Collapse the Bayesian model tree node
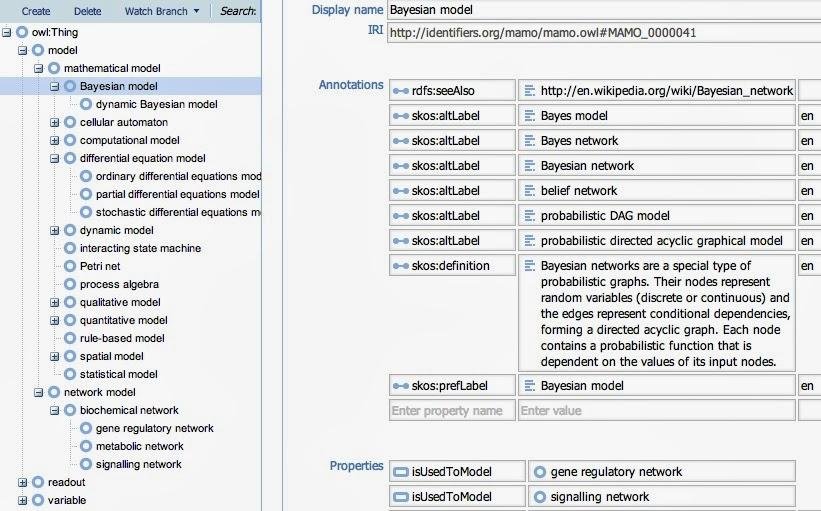This screenshot has width=821, height=511. (55, 86)
